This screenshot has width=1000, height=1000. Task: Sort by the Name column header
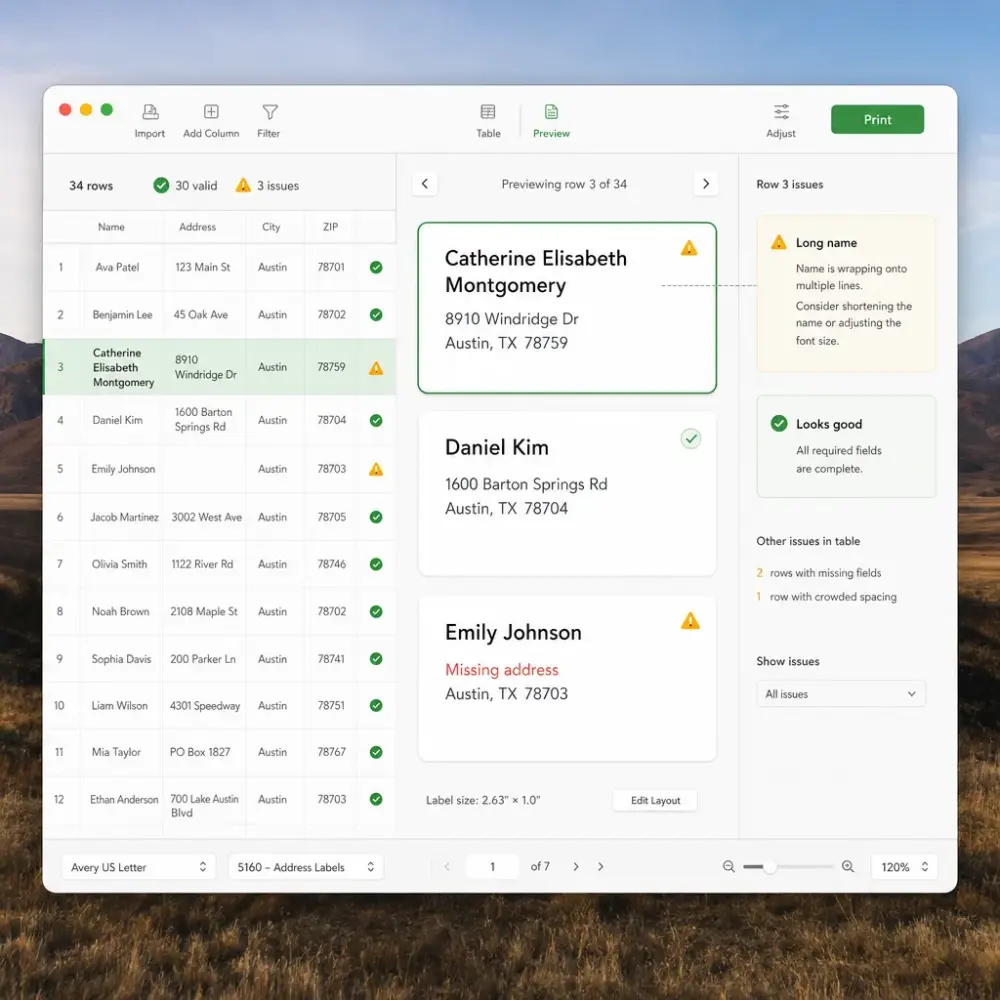(111, 227)
